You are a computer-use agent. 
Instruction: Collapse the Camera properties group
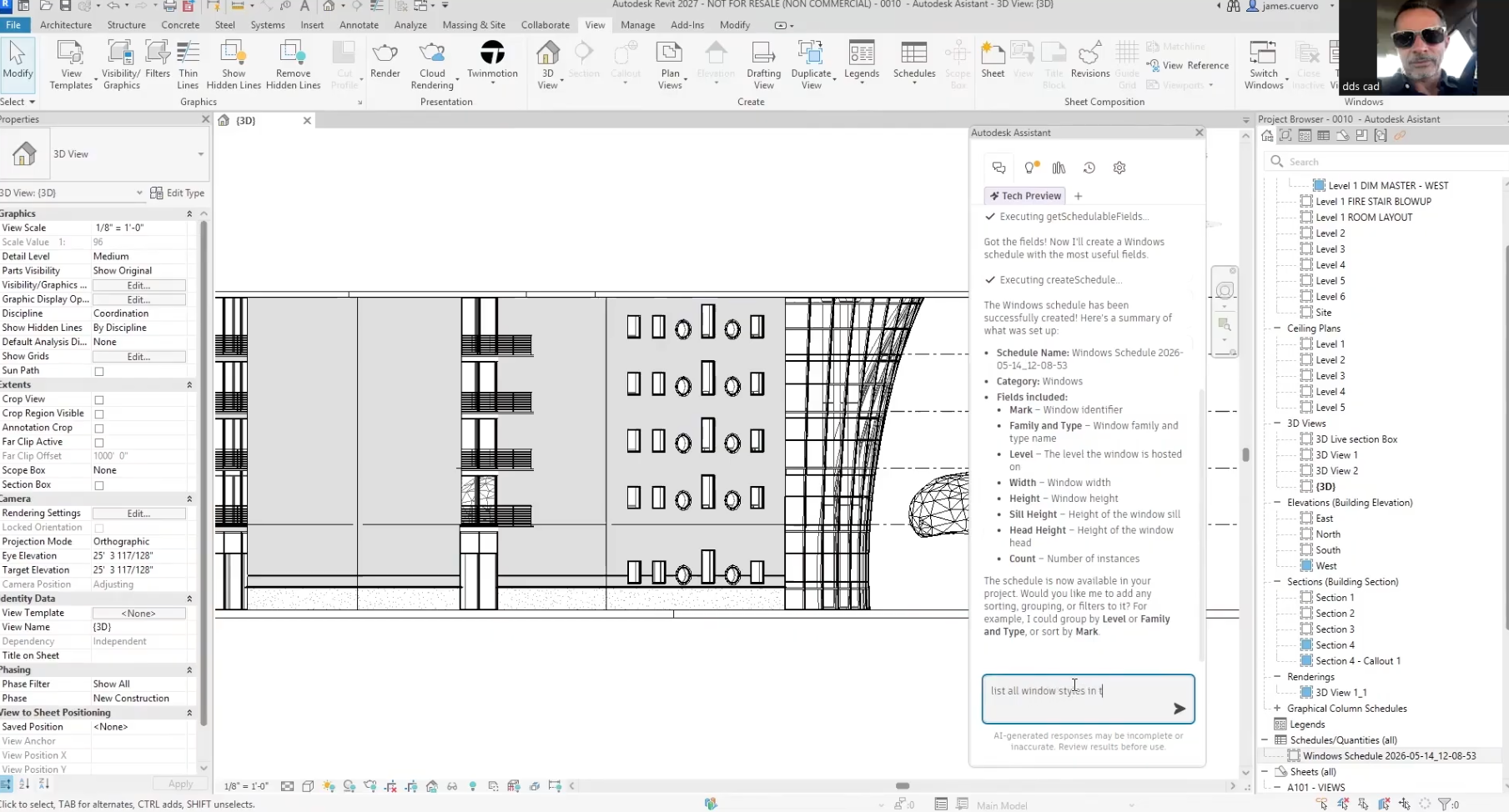(x=189, y=499)
